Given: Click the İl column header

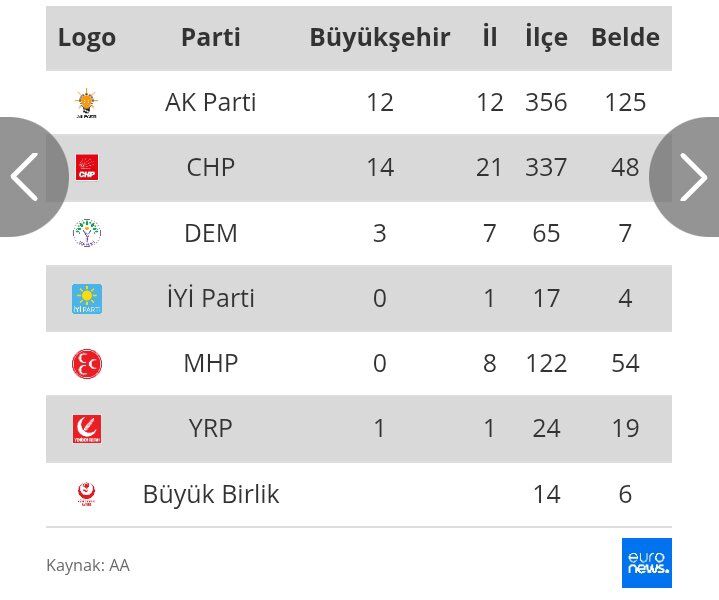Looking at the screenshot, I should point(489,38).
